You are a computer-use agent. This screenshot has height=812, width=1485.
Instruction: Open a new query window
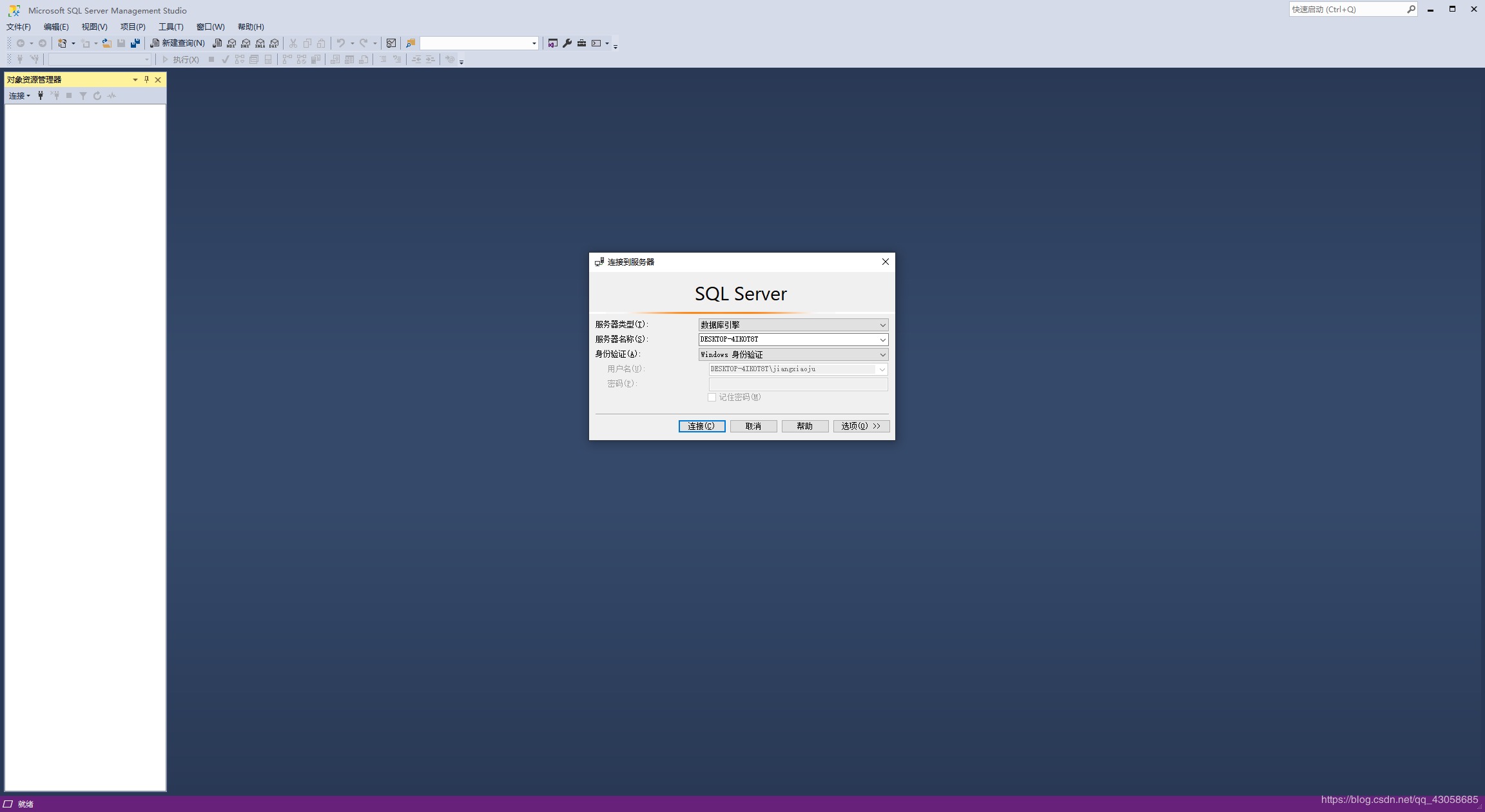click(177, 43)
